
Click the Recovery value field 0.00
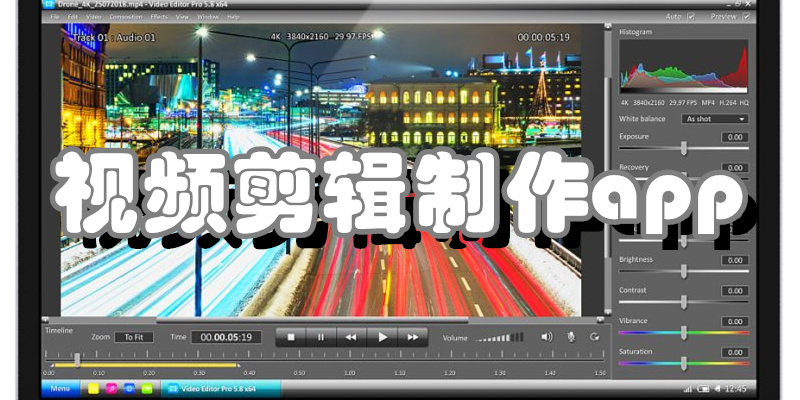735,168
